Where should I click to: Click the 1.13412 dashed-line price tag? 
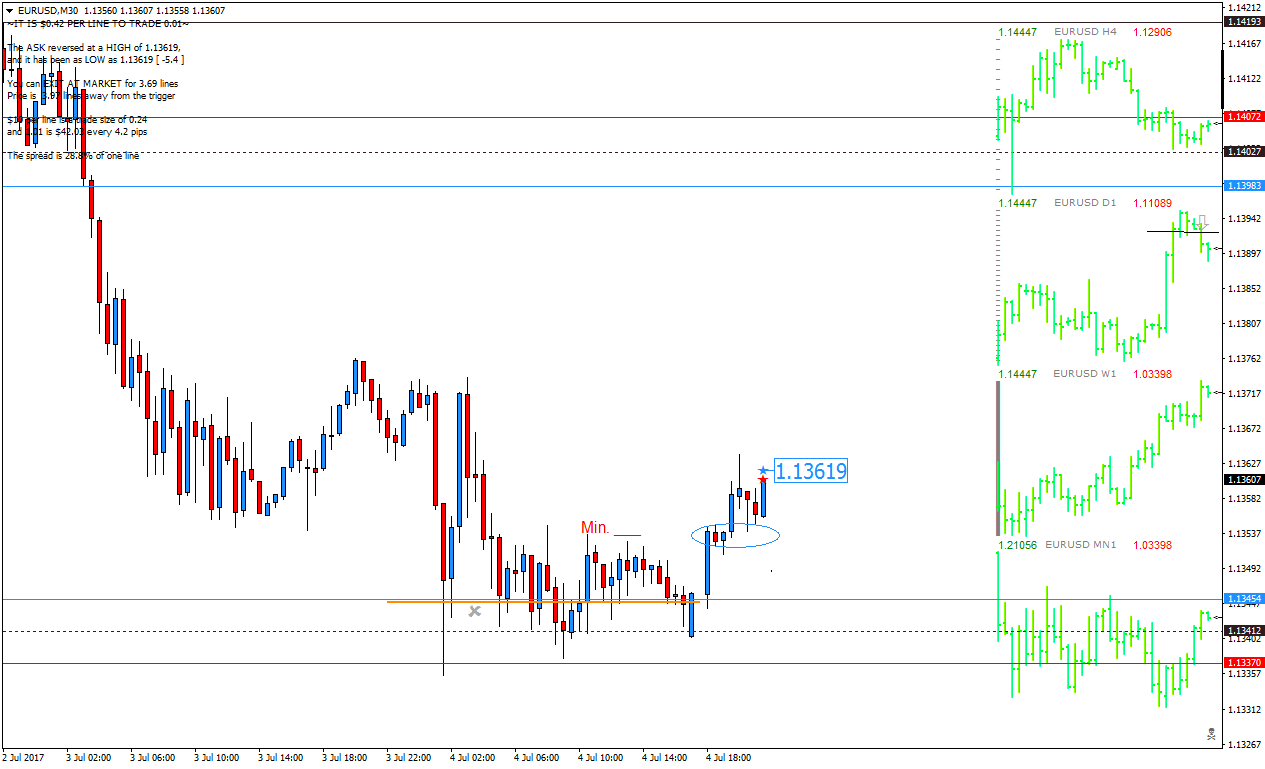pyautogui.click(x=1244, y=631)
